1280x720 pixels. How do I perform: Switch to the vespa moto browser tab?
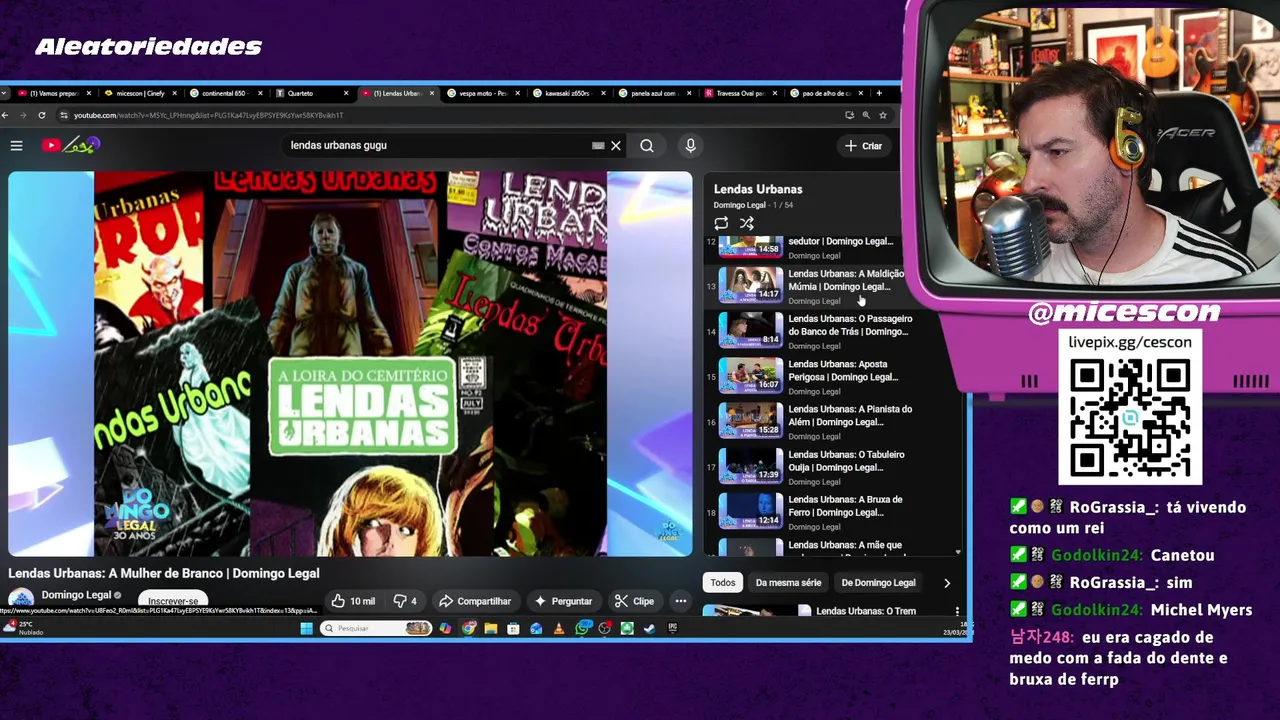pyautogui.click(x=483, y=93)
